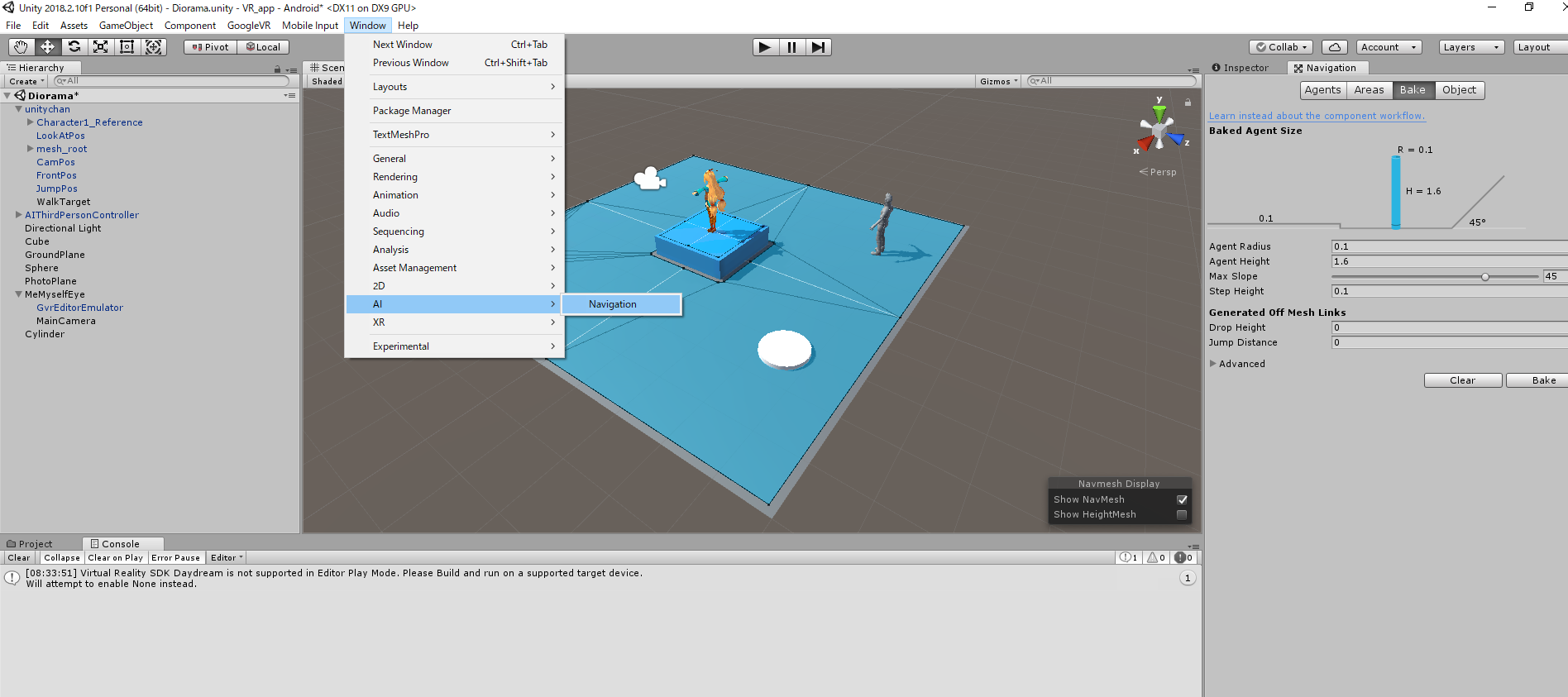Collapse the unitychan tree node

[18, 109]
